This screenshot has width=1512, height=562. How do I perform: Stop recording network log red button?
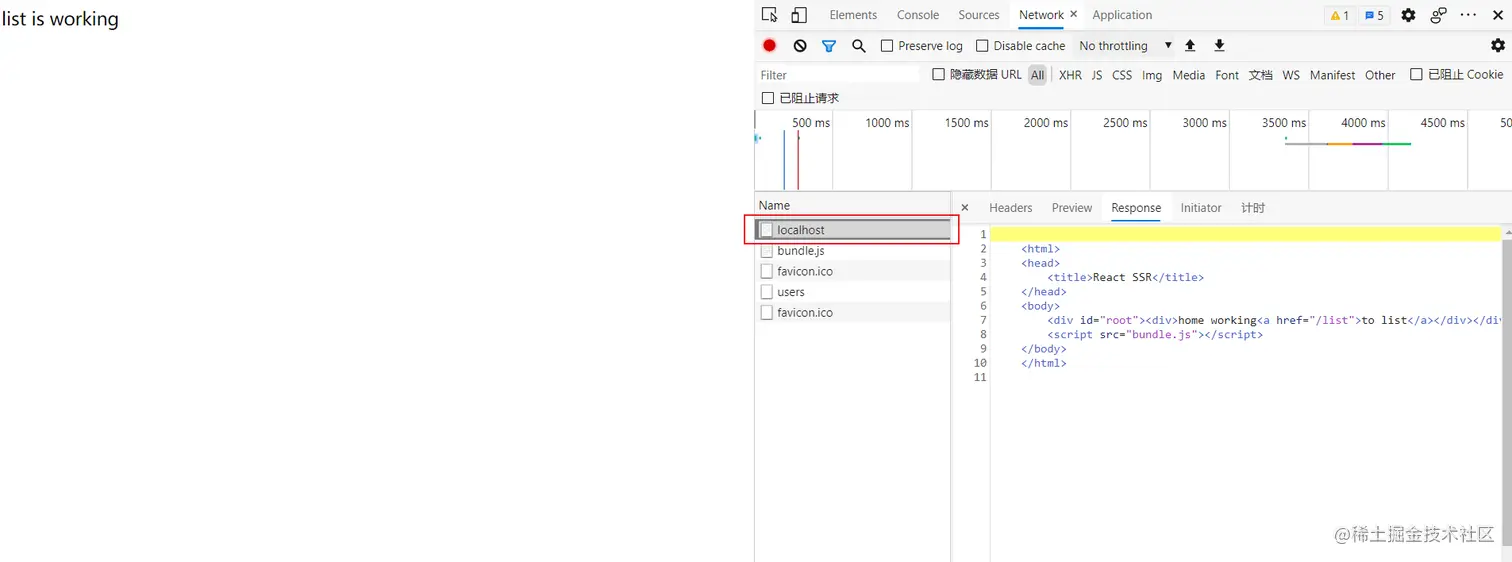[x=769, y=46]
